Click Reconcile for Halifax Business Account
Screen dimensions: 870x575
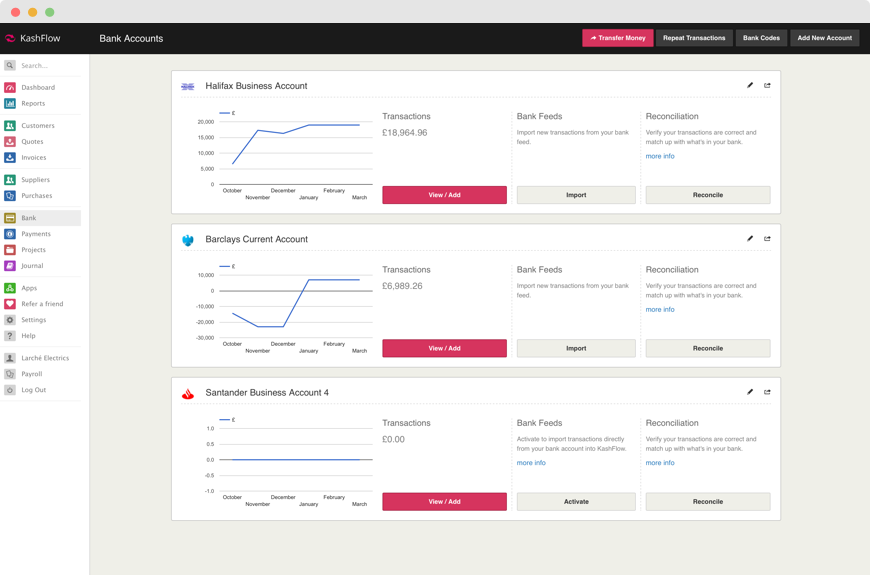[707, 195]
